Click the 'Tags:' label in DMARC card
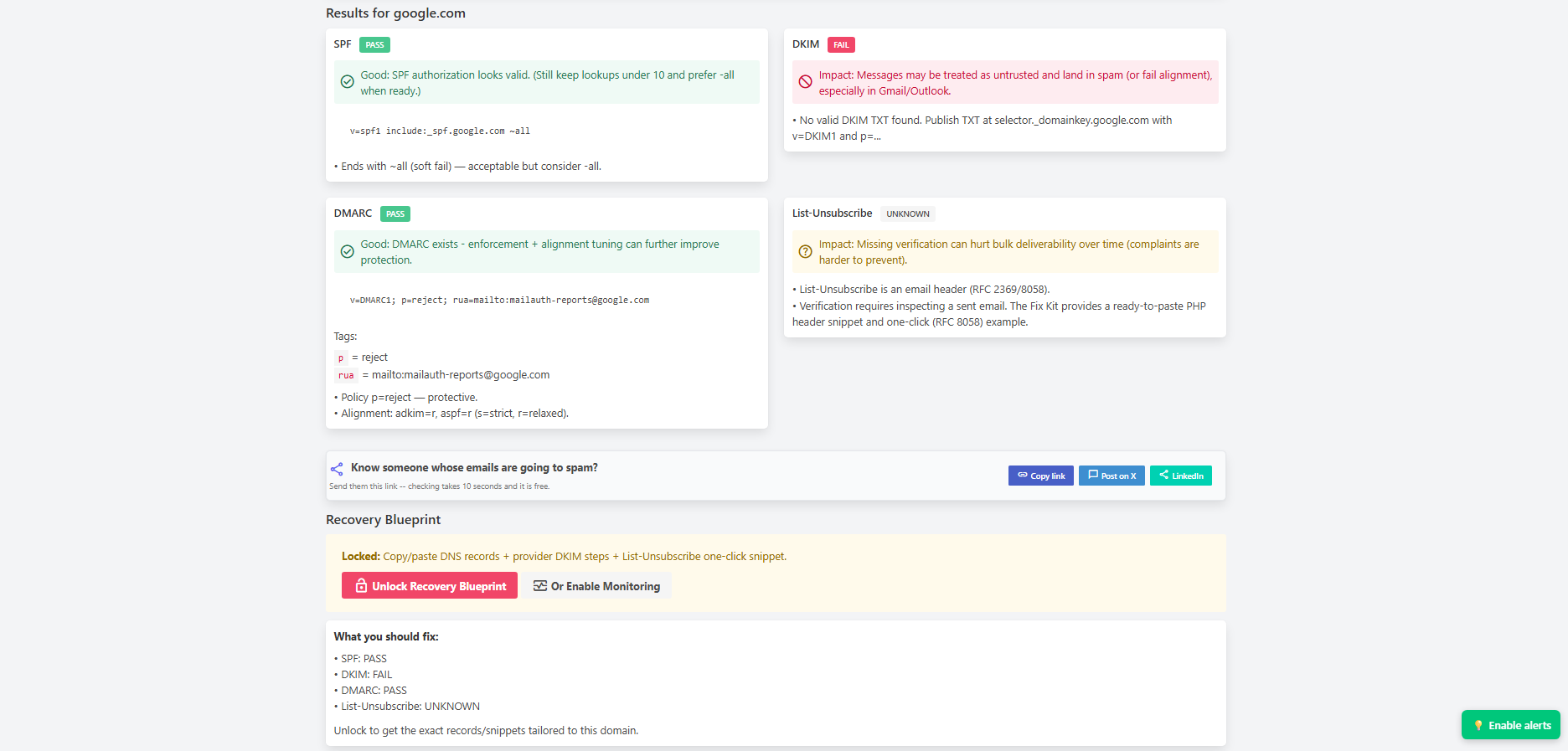Image resolution: width=1568 pixels, height=751 pixels. coord(345,337)
